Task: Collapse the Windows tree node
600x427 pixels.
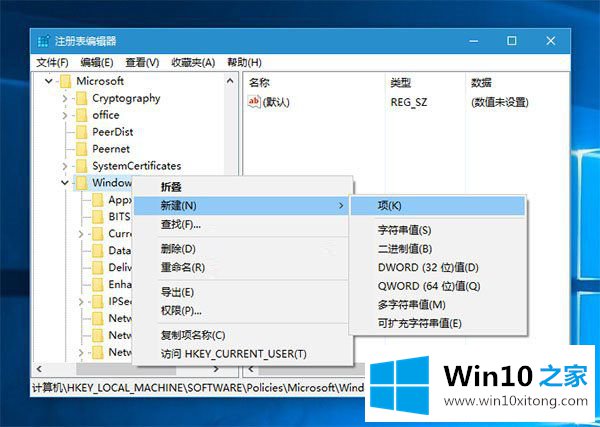Action: click(65, 183)
